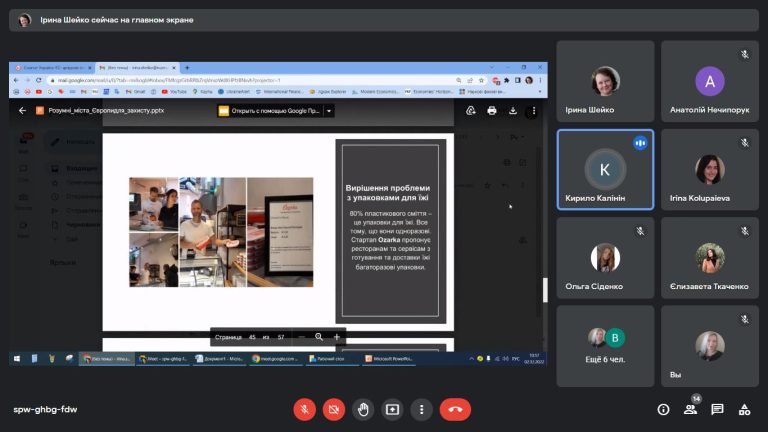This screenshot has height=432, width=768.
Task: Click the muted mic icon on Єлизавета Ткаченко tile
Action: tap(744, 231)
